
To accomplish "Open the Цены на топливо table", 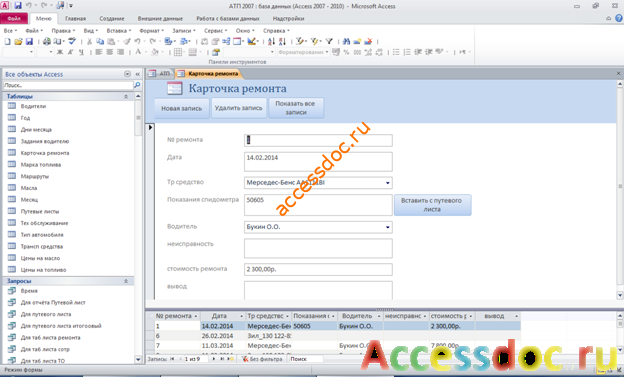I will (43, 270).
